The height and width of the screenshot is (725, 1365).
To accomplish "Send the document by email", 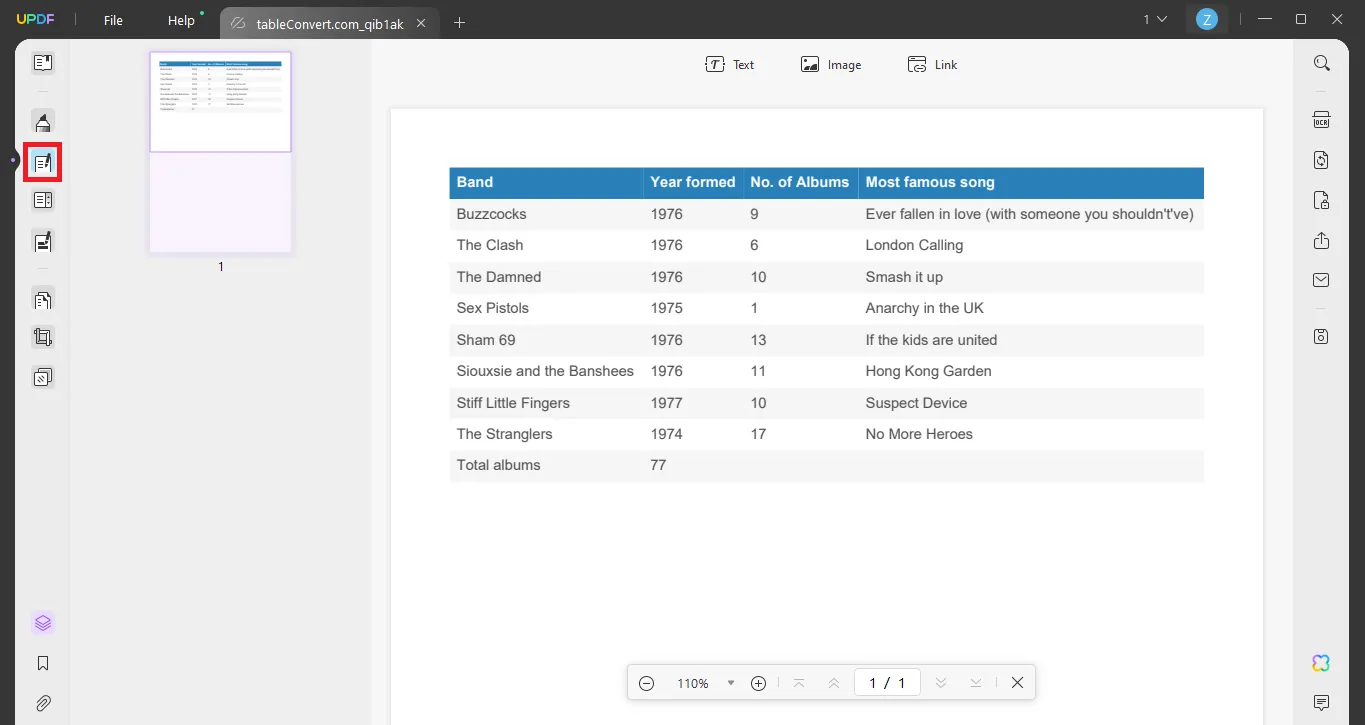I will click(x=1321, y=280).
